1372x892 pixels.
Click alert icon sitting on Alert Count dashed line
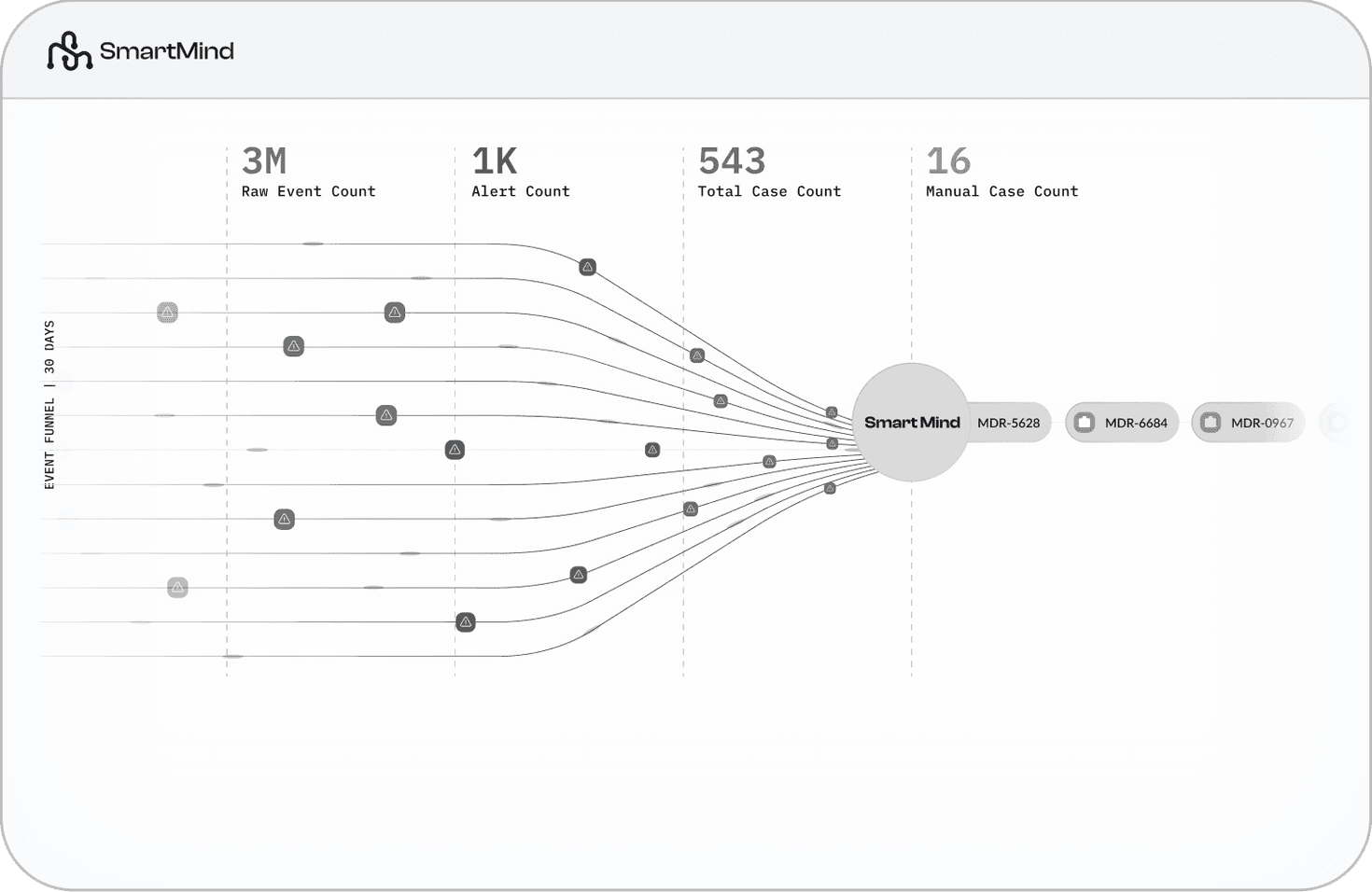(x=455, y=450)
